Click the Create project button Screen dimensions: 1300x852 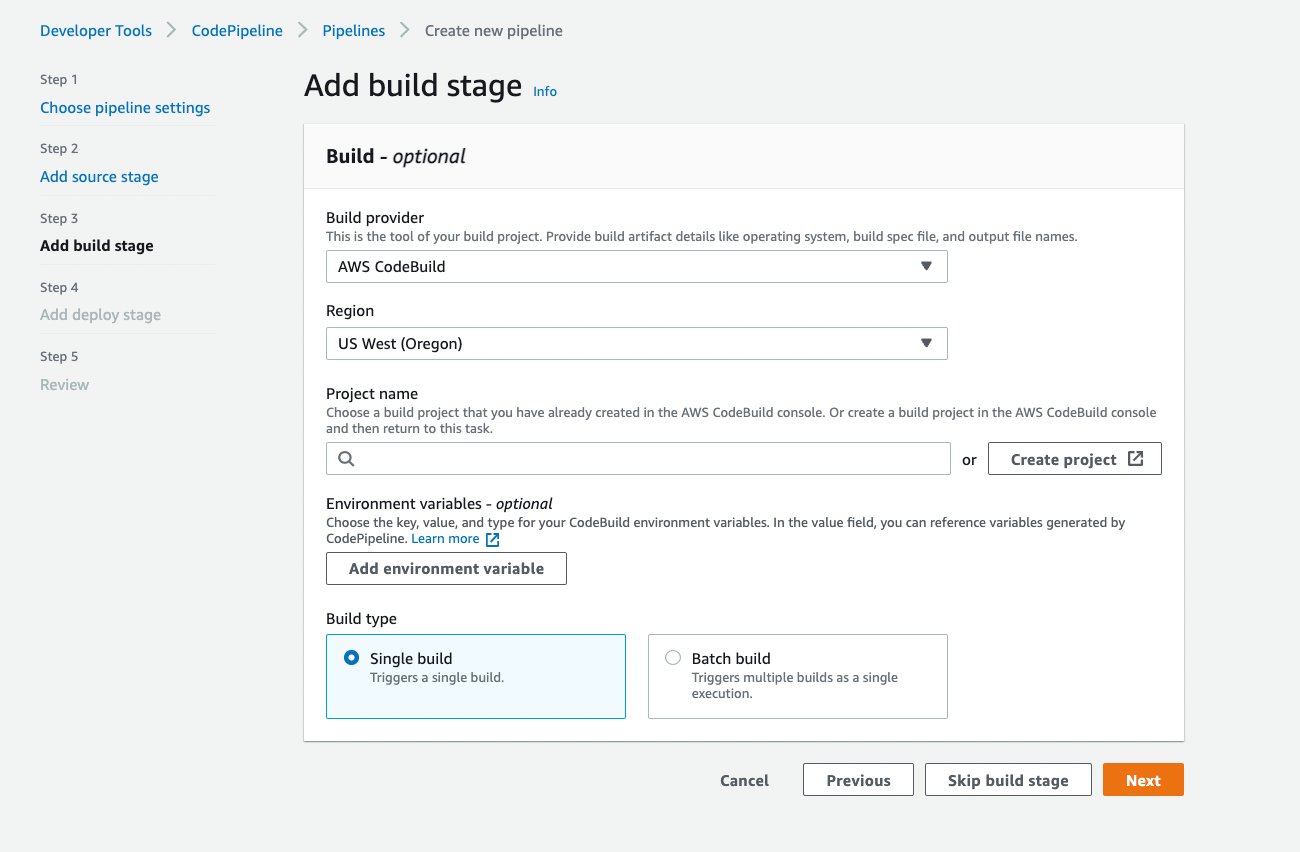pyautogui.click(x=1075, y=459)
